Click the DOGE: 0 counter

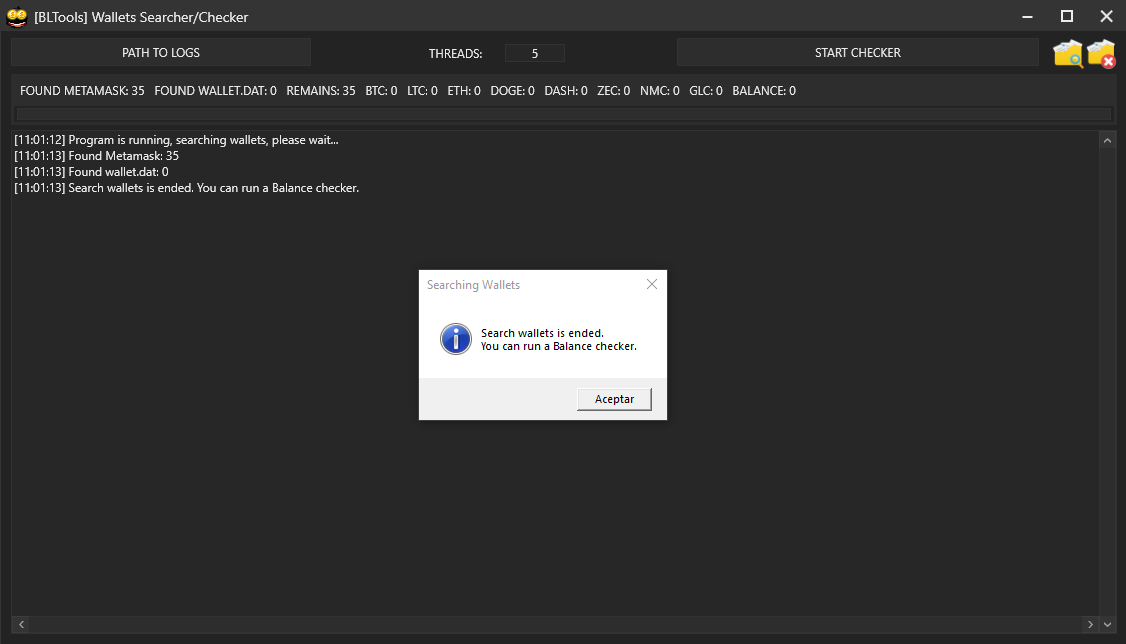513,90
